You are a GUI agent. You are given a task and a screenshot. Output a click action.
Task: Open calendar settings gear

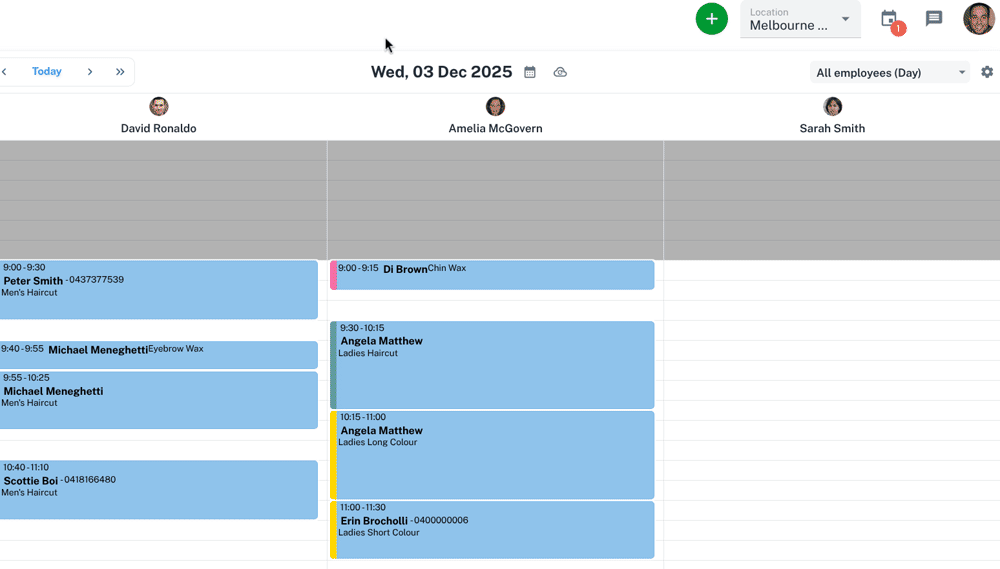point(987,72)
